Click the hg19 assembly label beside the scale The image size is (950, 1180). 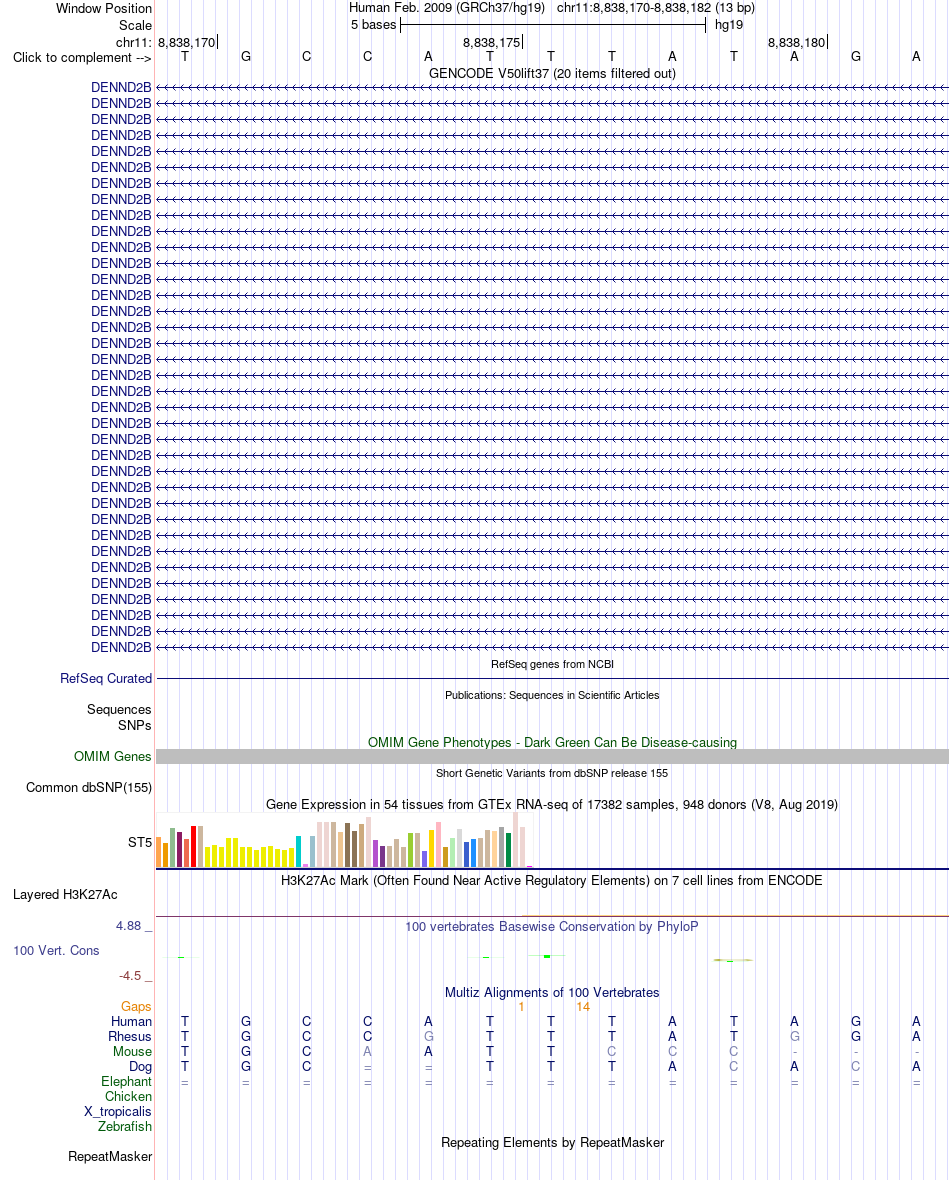(729, 25)
